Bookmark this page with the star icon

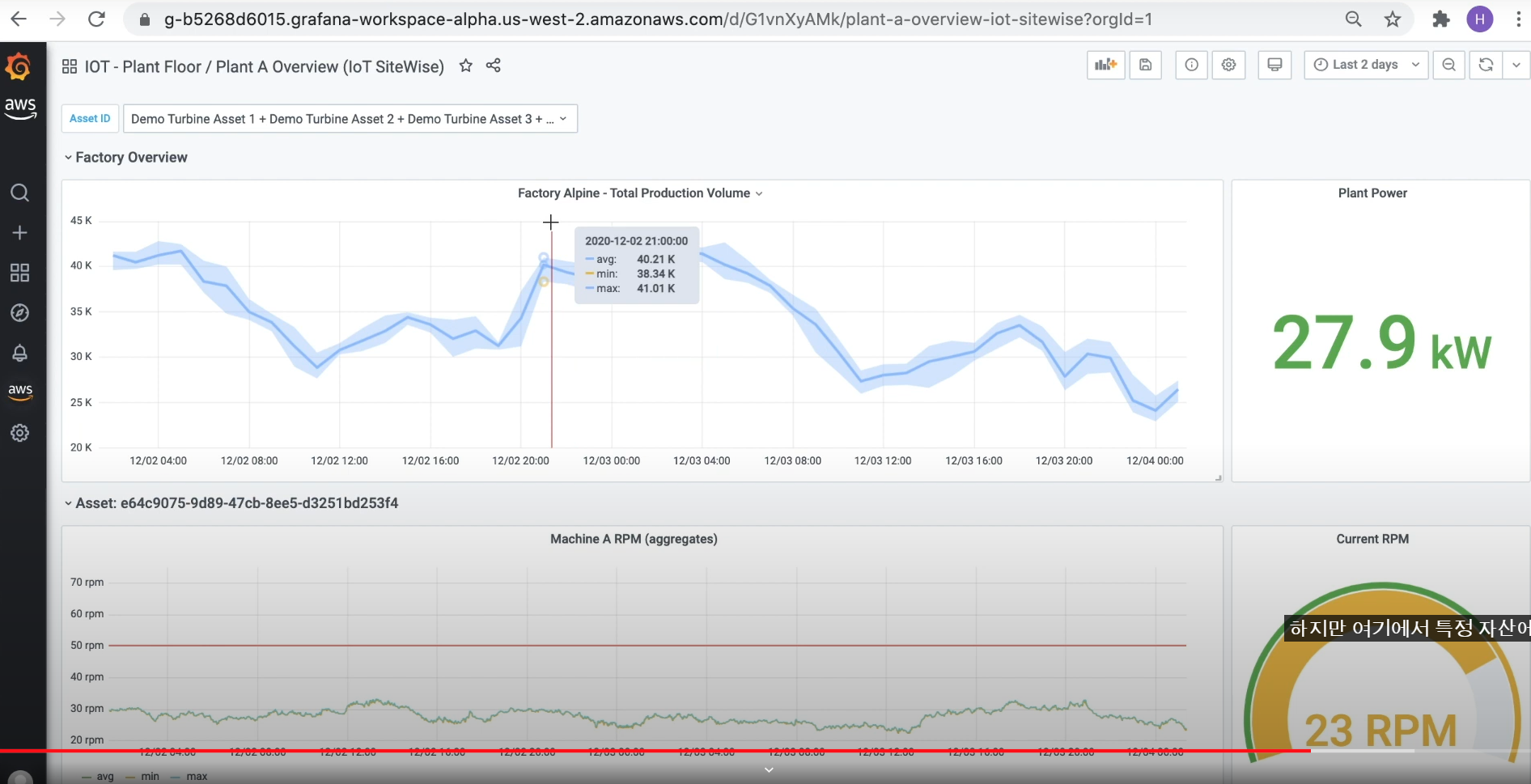pyautogui.click(x=1392, y=19)
